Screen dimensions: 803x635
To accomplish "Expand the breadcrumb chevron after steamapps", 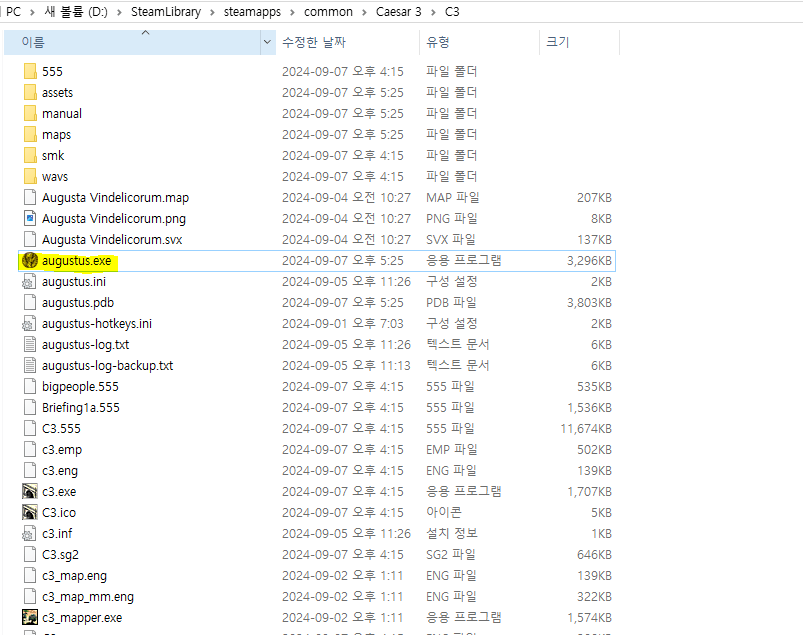I will tap(292, 12).
